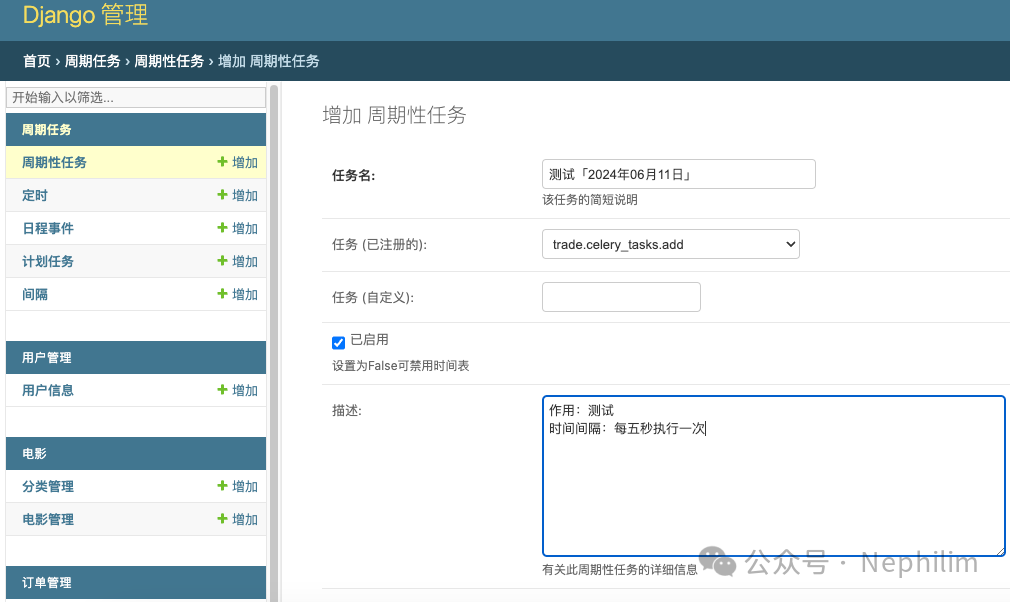Select 定时 in the sidebar

tap(35, 195)
